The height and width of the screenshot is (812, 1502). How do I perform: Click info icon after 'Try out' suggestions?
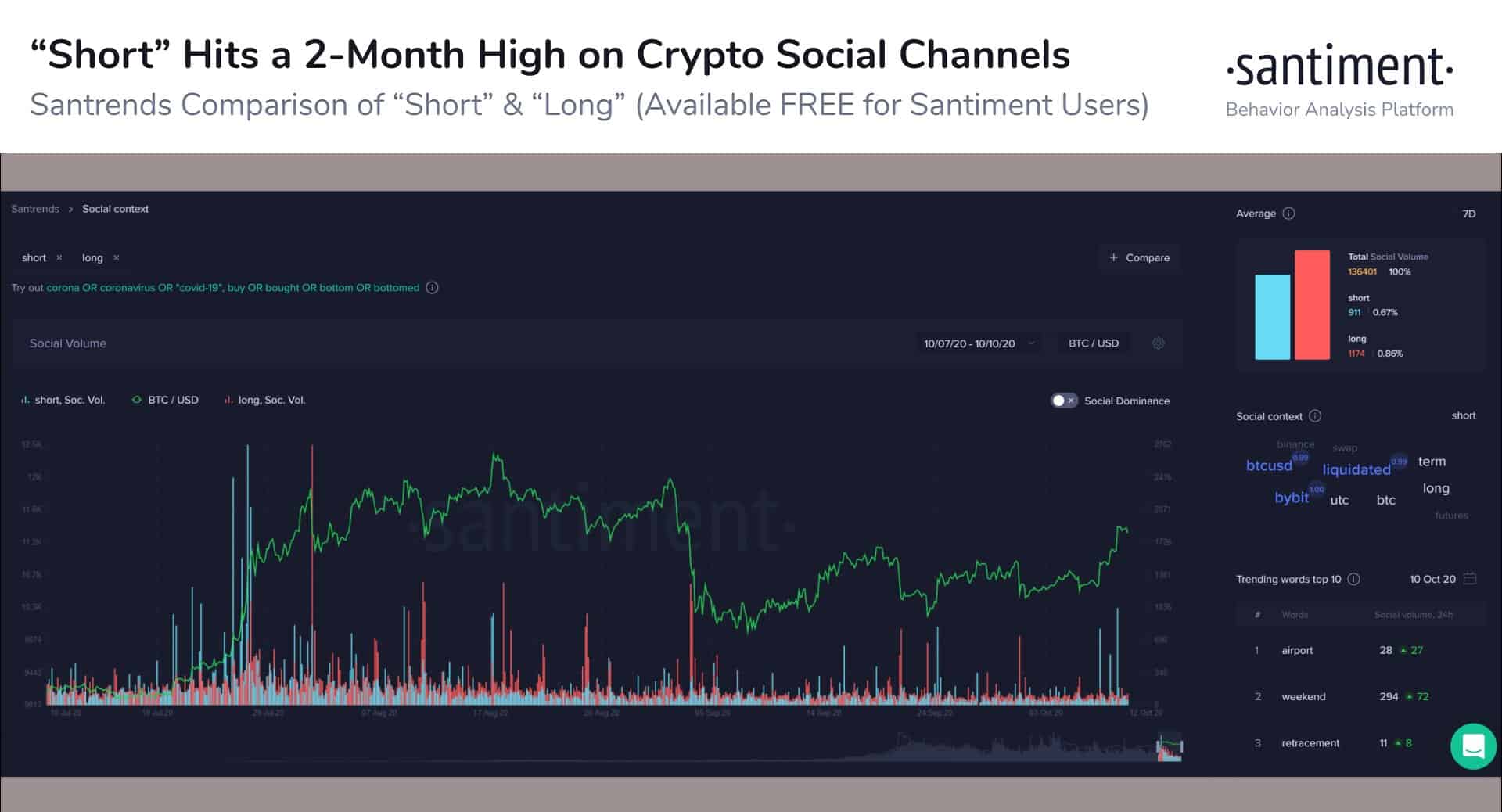(x=432, y=288)
